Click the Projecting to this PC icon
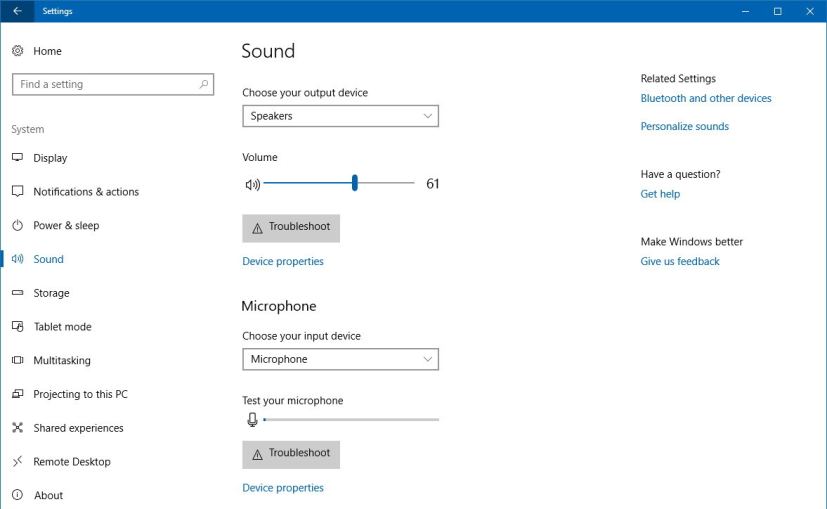827x509 pixels. (x=17, y=394)
